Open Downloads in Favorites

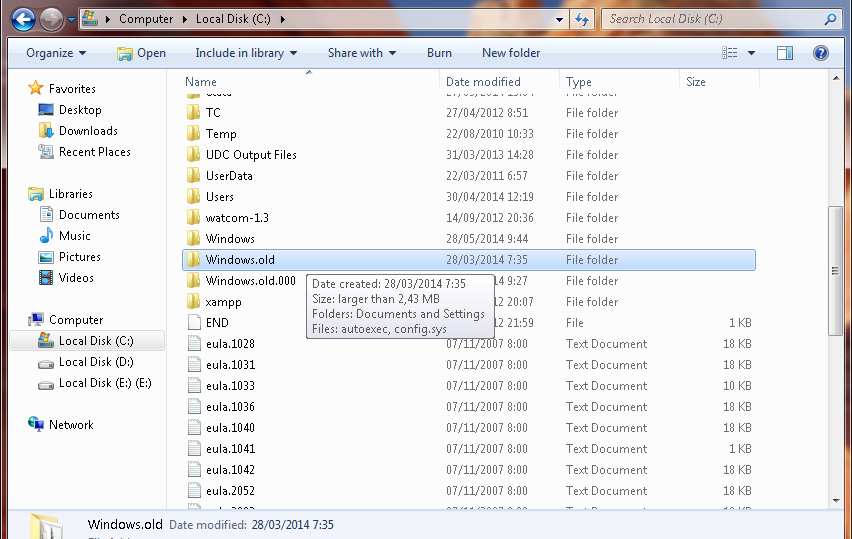point(88,131)
